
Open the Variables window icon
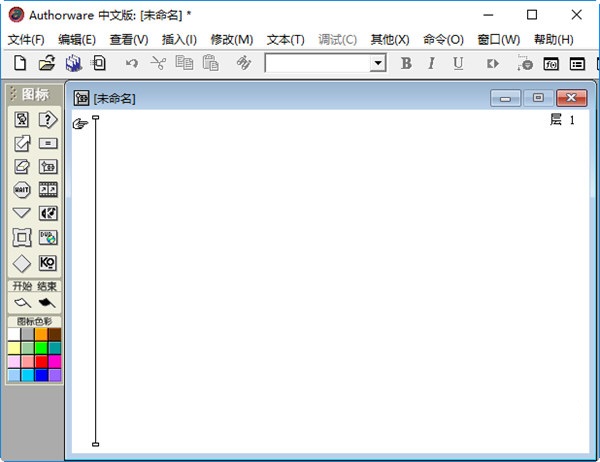pos(577,64)
